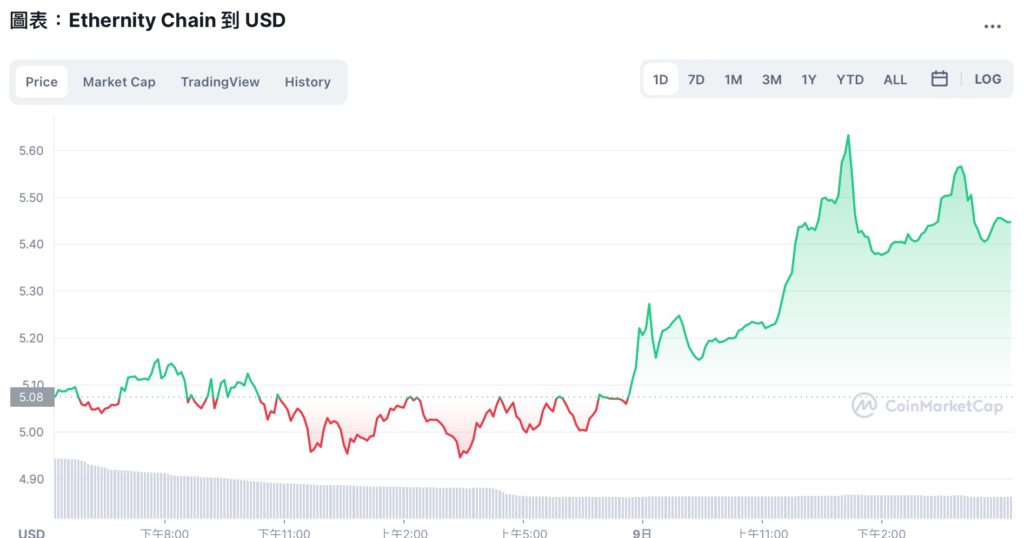Click the 5.08 price marker label

pyautogui.click(x=30, y=397)
